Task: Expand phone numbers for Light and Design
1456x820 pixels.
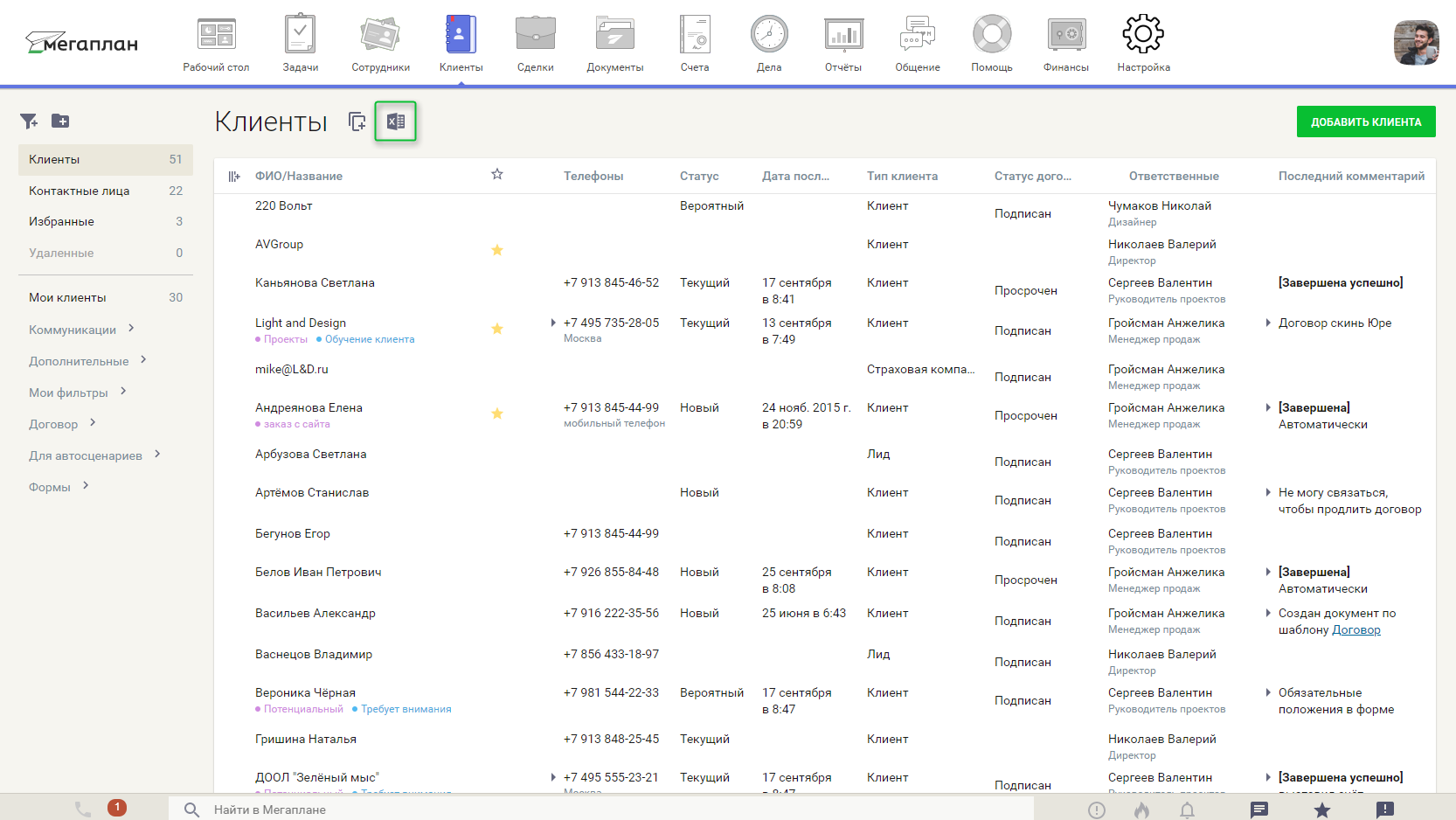Action: tap(552, 323)
